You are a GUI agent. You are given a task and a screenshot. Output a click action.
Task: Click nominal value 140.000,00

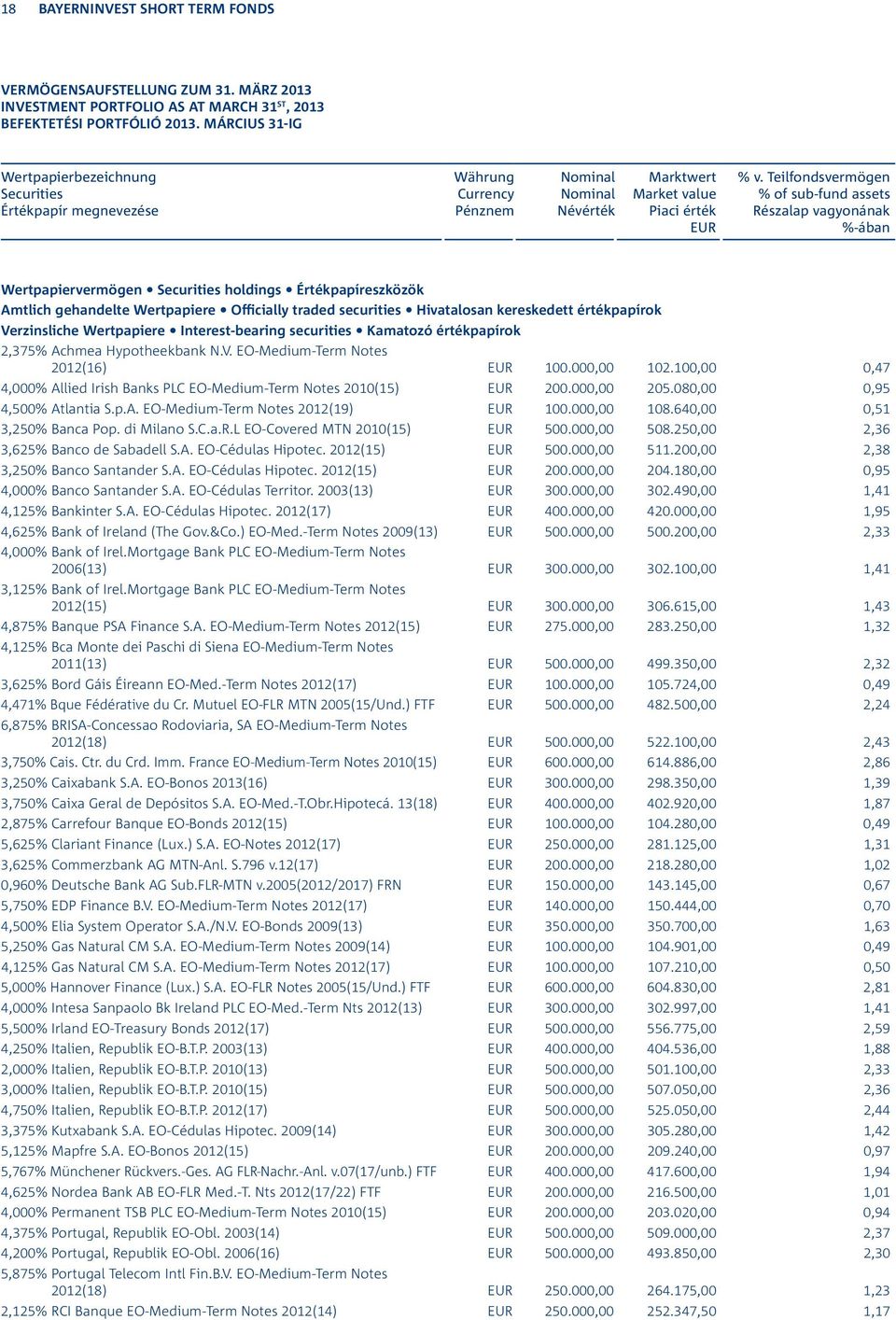pyautogui.click(x=580, y=906)
